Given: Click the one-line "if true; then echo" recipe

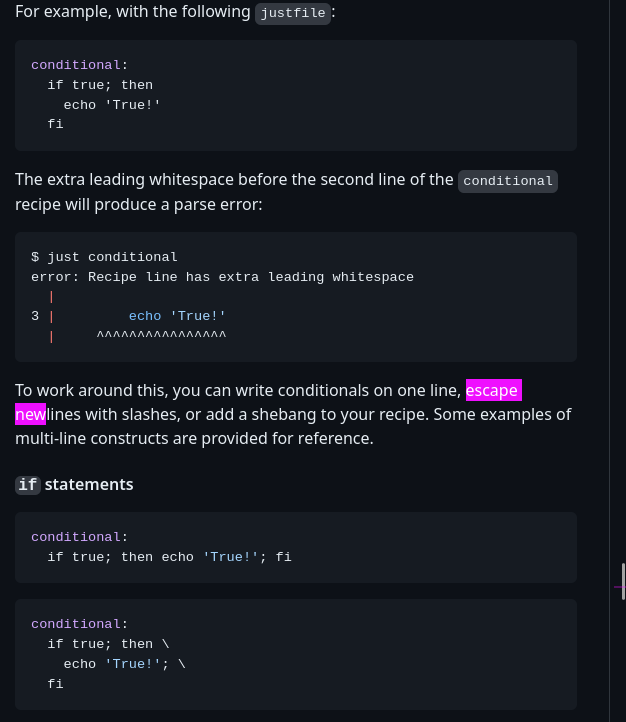Looking at the screenshot, I should pyautogui.click(x=169, y=557).
